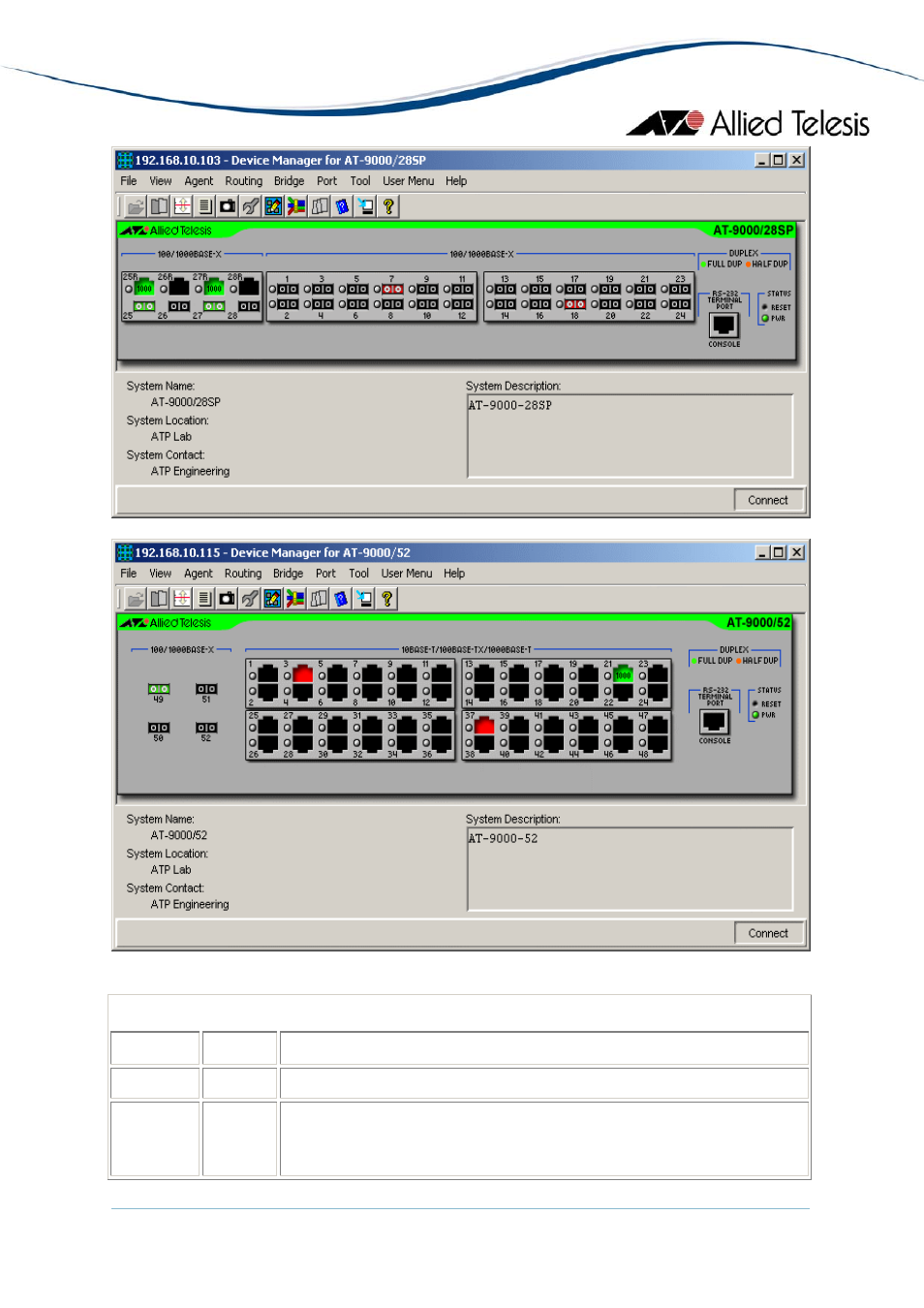Select port 48 on AT-9000/52 panel

click(659, 743)
